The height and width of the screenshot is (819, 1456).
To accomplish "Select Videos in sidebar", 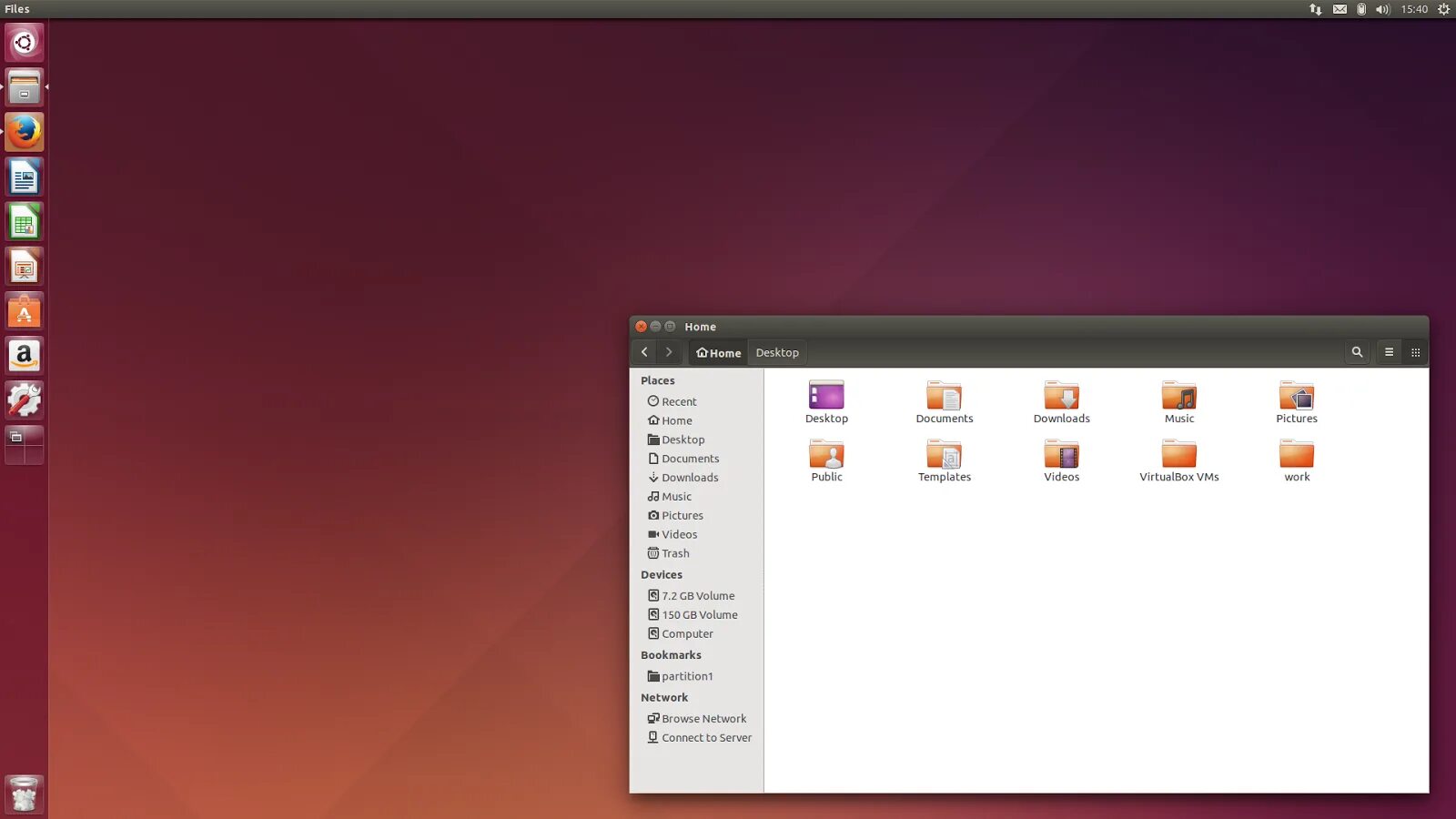I will [x=672, y=535].
